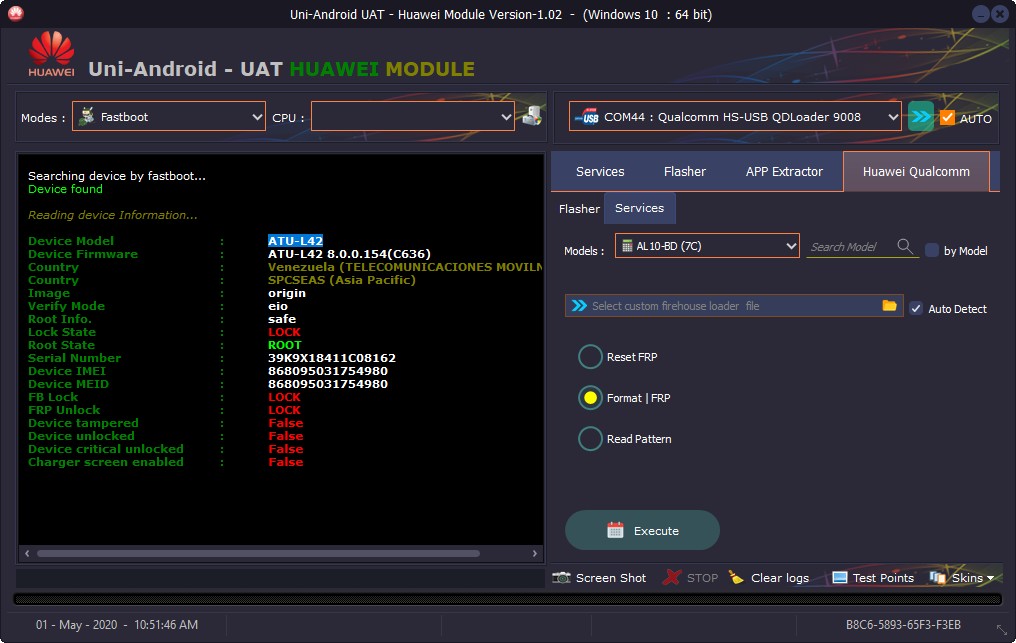Click the serial number 39K9X18411C08162
The width and height of the screenshot is (1016, 643).
(332, 358)
